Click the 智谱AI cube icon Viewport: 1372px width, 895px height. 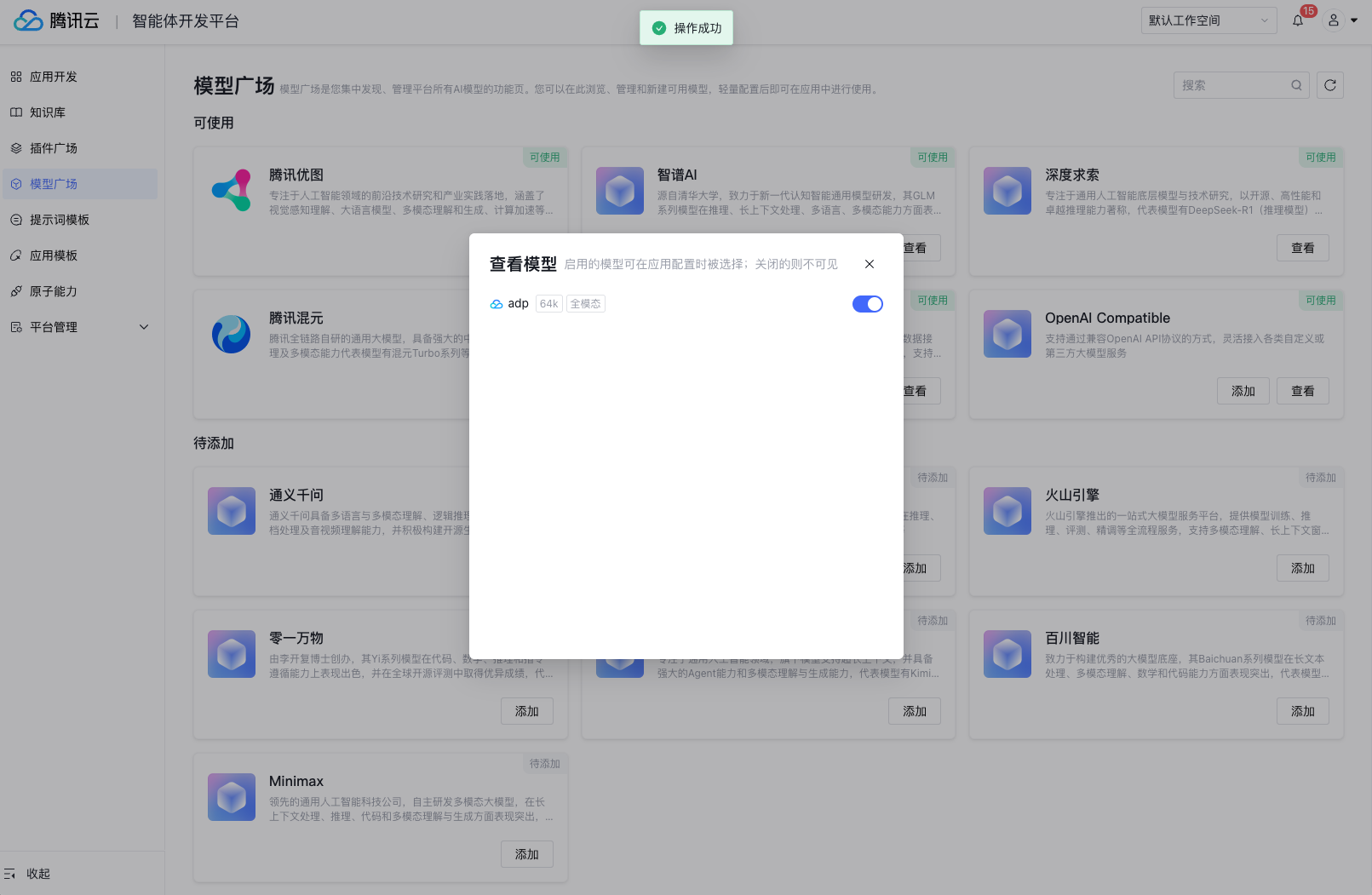tap(620, 190)
